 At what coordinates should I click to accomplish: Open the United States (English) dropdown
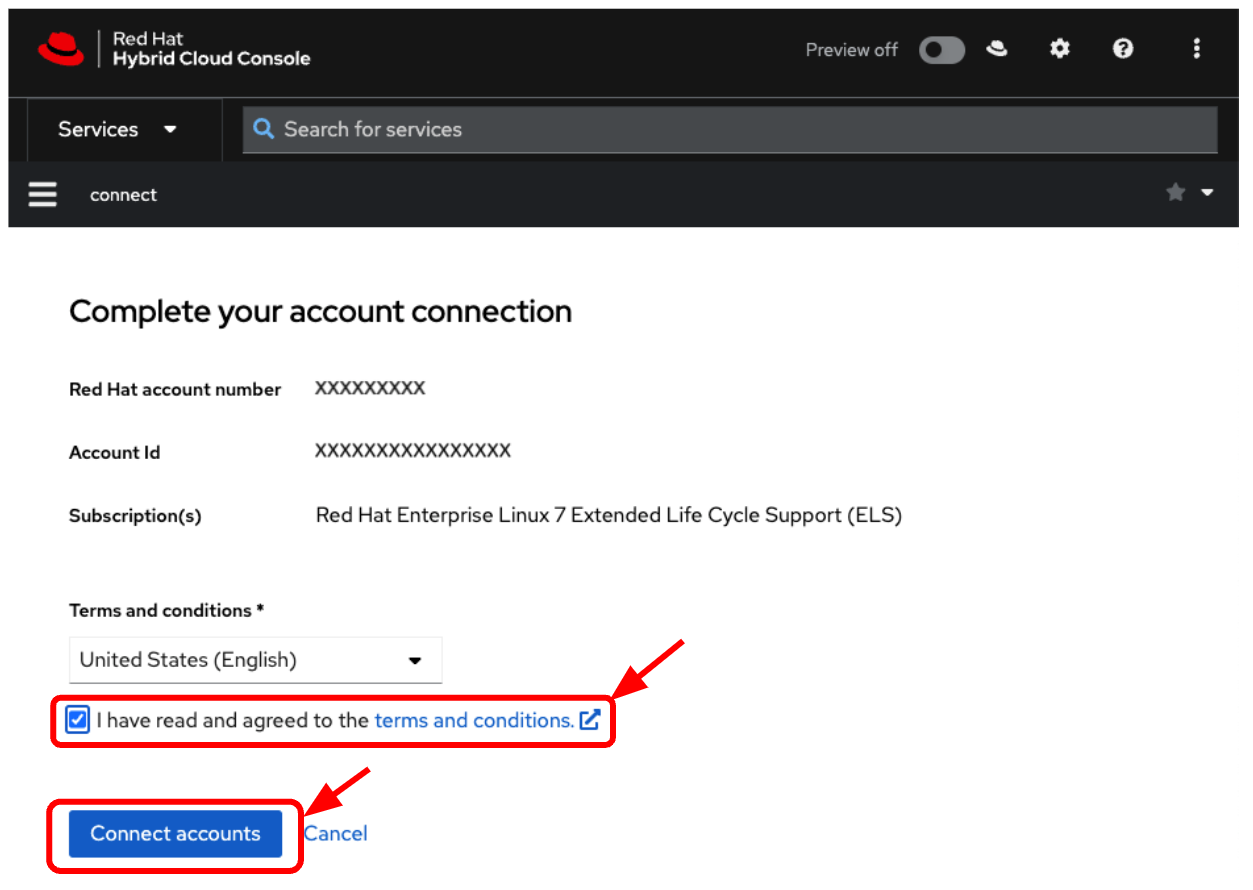(256, 660)
